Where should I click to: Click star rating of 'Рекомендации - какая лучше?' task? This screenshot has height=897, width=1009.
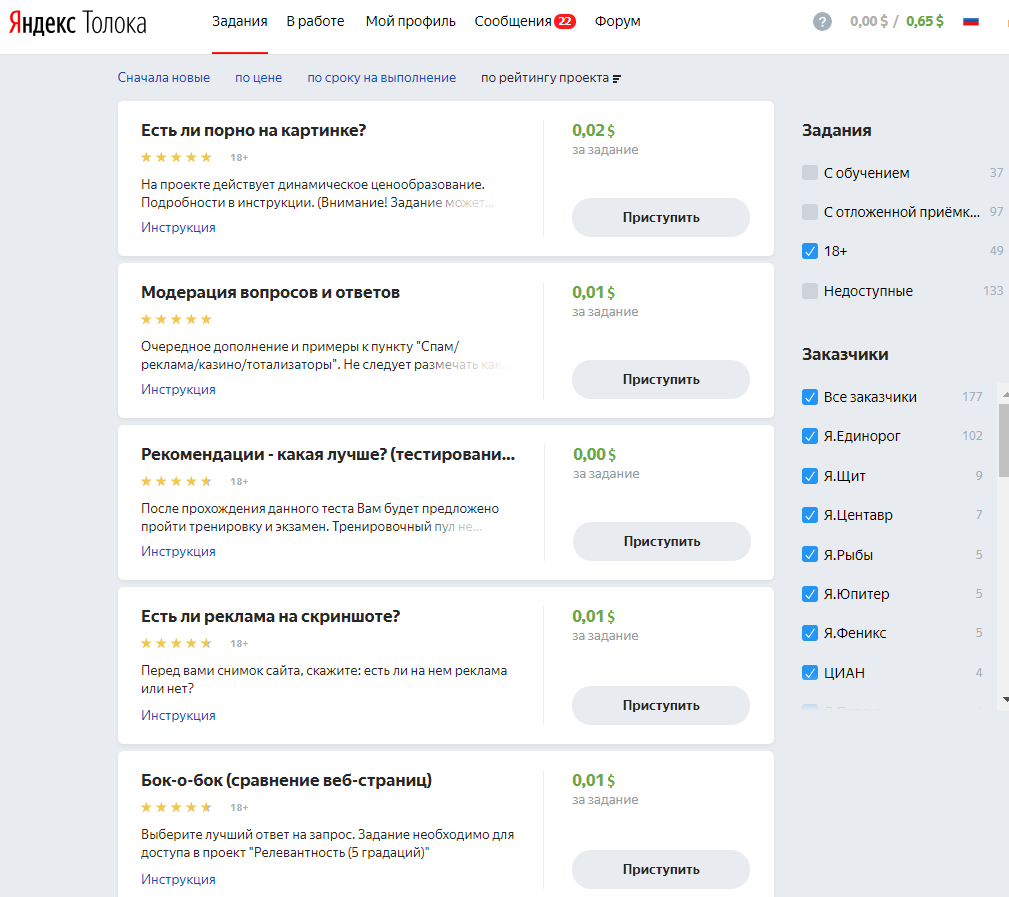(176, 481)
